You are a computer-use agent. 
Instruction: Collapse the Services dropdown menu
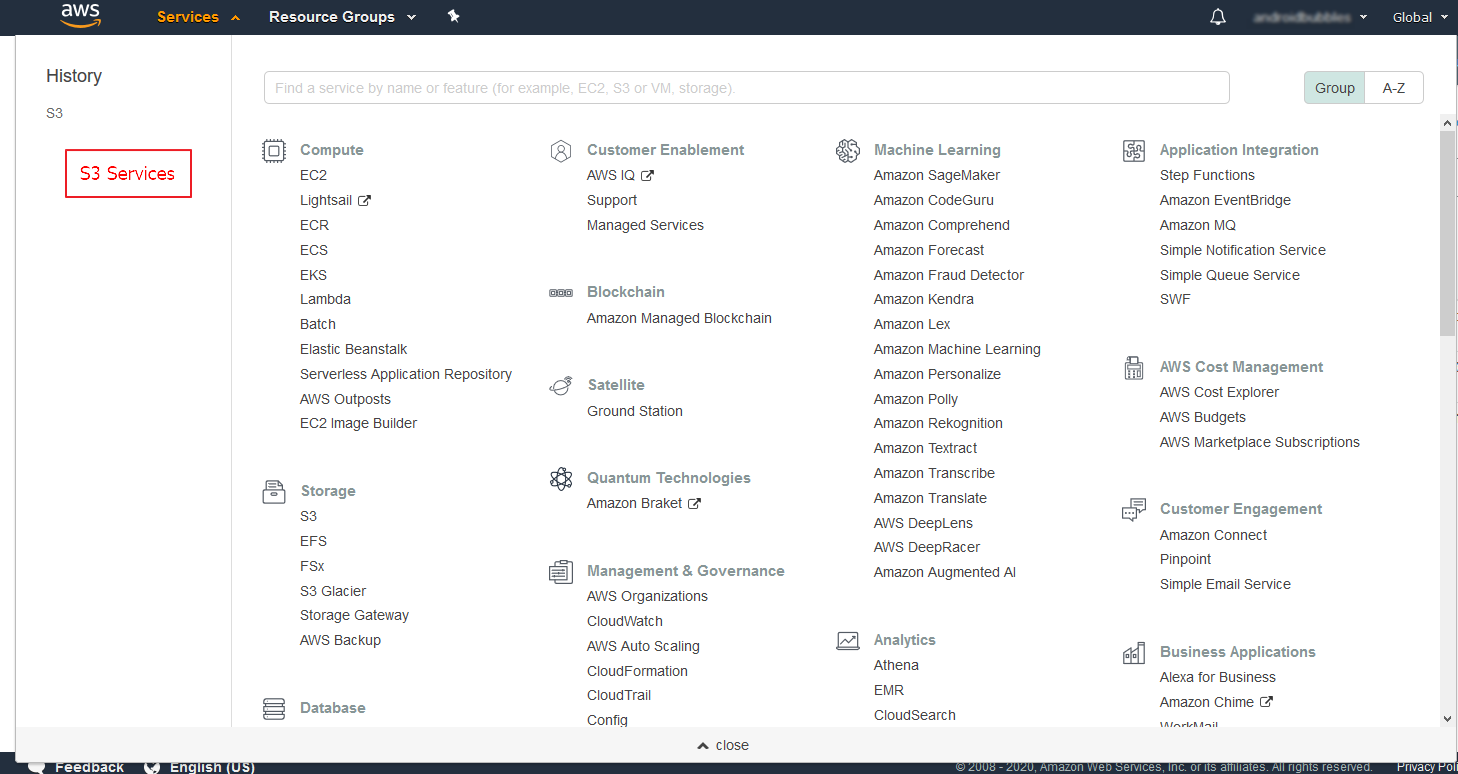198,17
